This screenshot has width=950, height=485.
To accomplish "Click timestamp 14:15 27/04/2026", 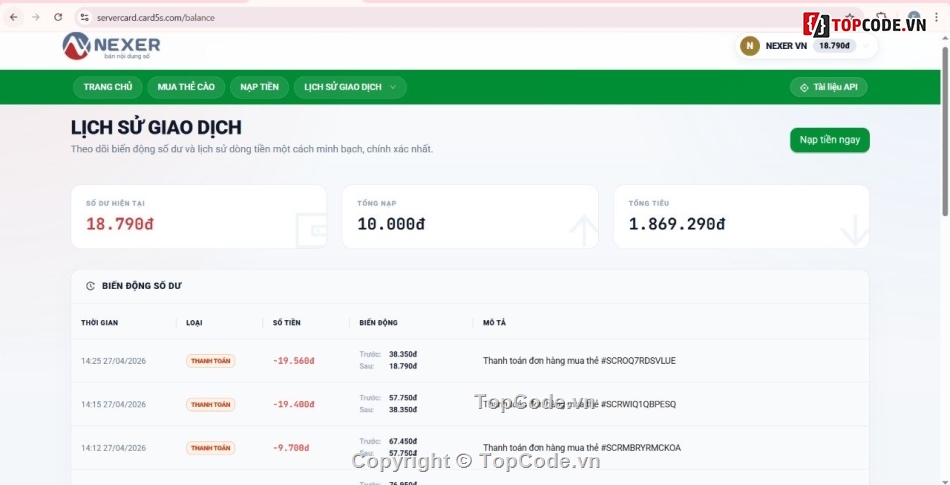I will [x=113, y=404].
